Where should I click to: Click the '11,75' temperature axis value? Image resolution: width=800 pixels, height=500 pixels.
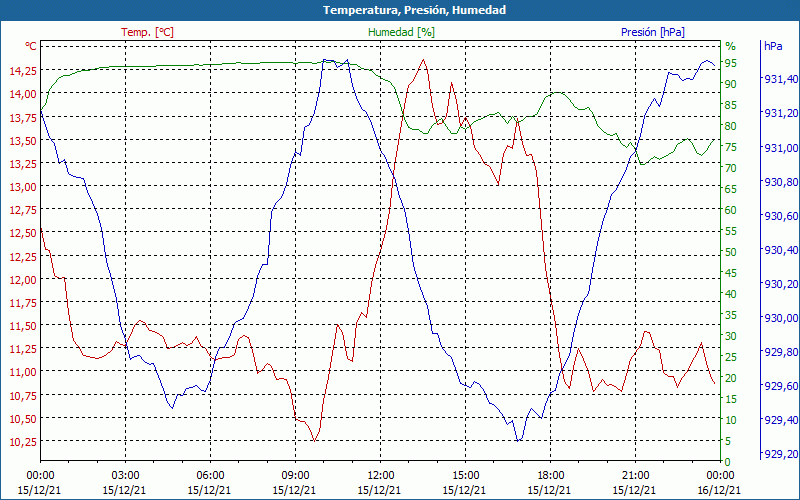tap(23, 303)
